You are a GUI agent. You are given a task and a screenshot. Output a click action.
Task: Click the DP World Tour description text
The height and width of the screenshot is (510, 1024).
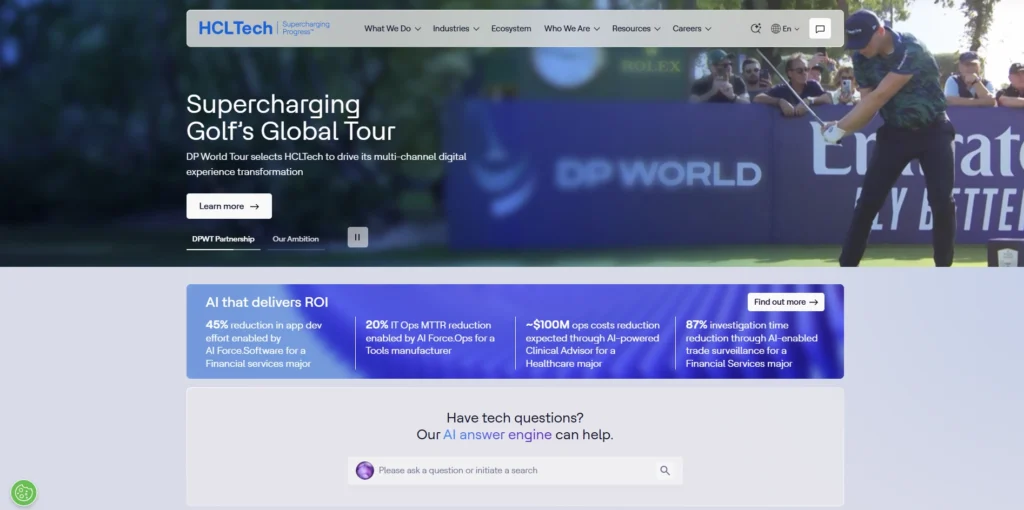(326, 165)
